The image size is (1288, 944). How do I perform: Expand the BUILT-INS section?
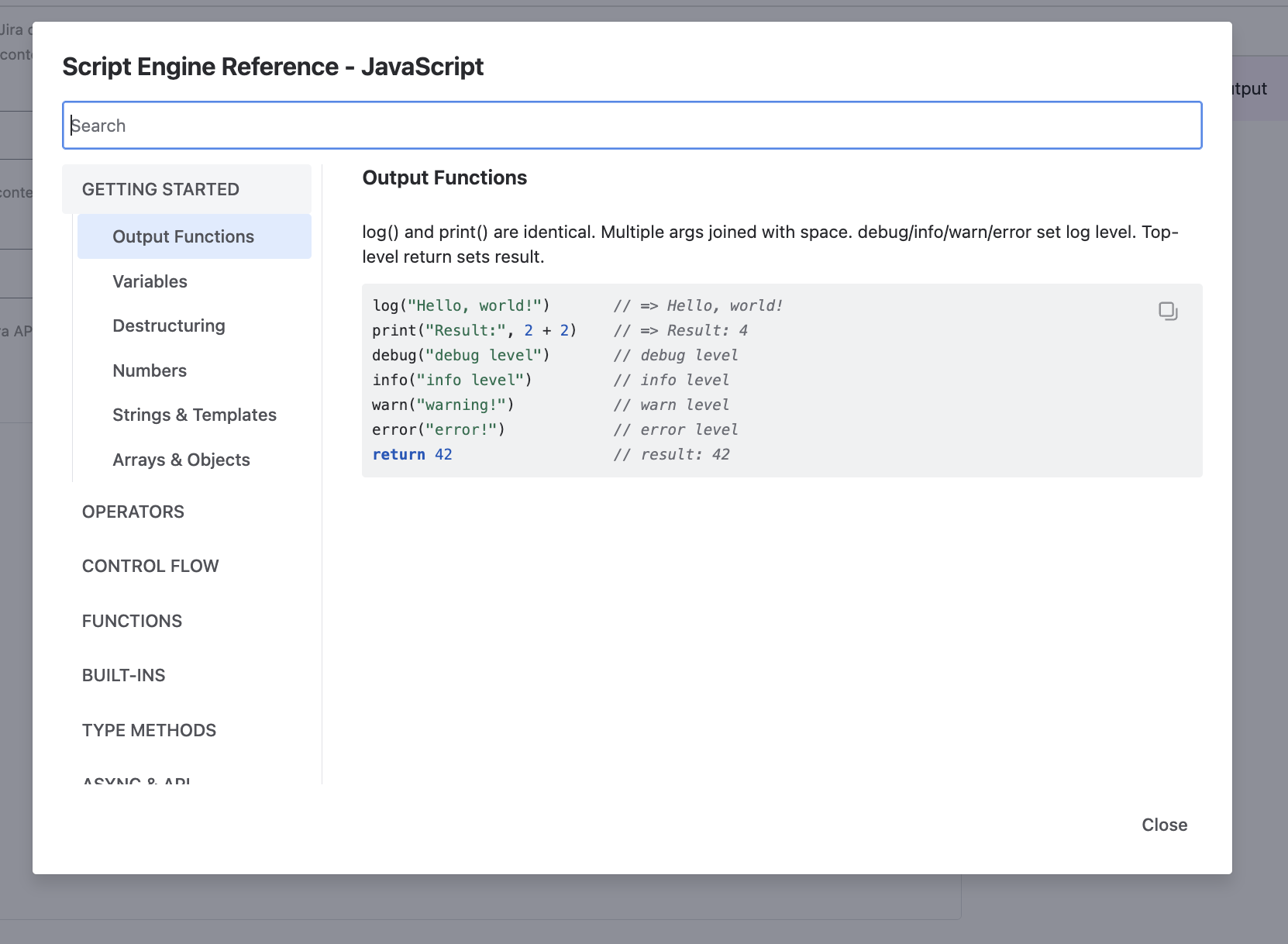[124, 675]
